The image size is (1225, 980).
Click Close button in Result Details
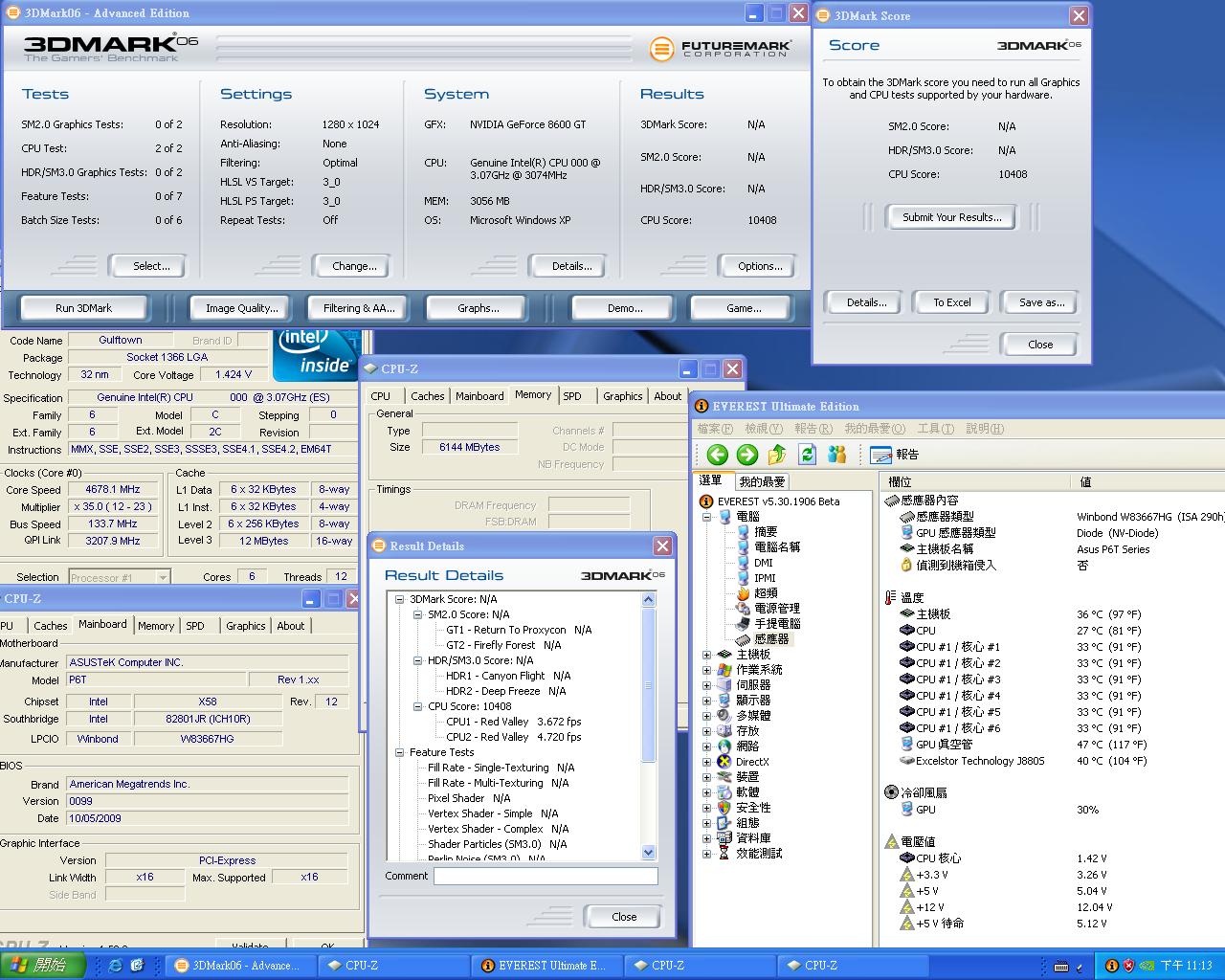click(624, 917)
